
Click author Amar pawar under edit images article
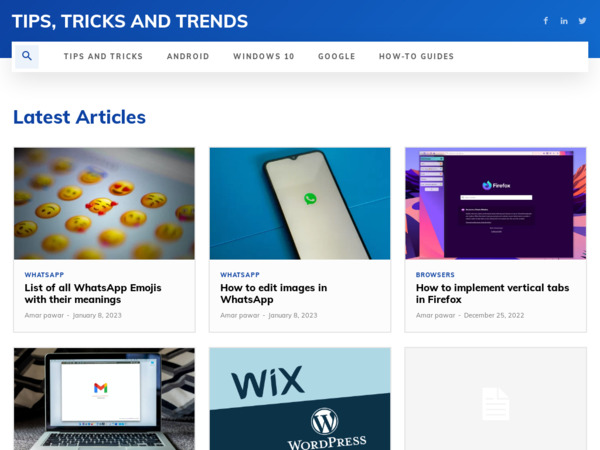pos(240,315)
